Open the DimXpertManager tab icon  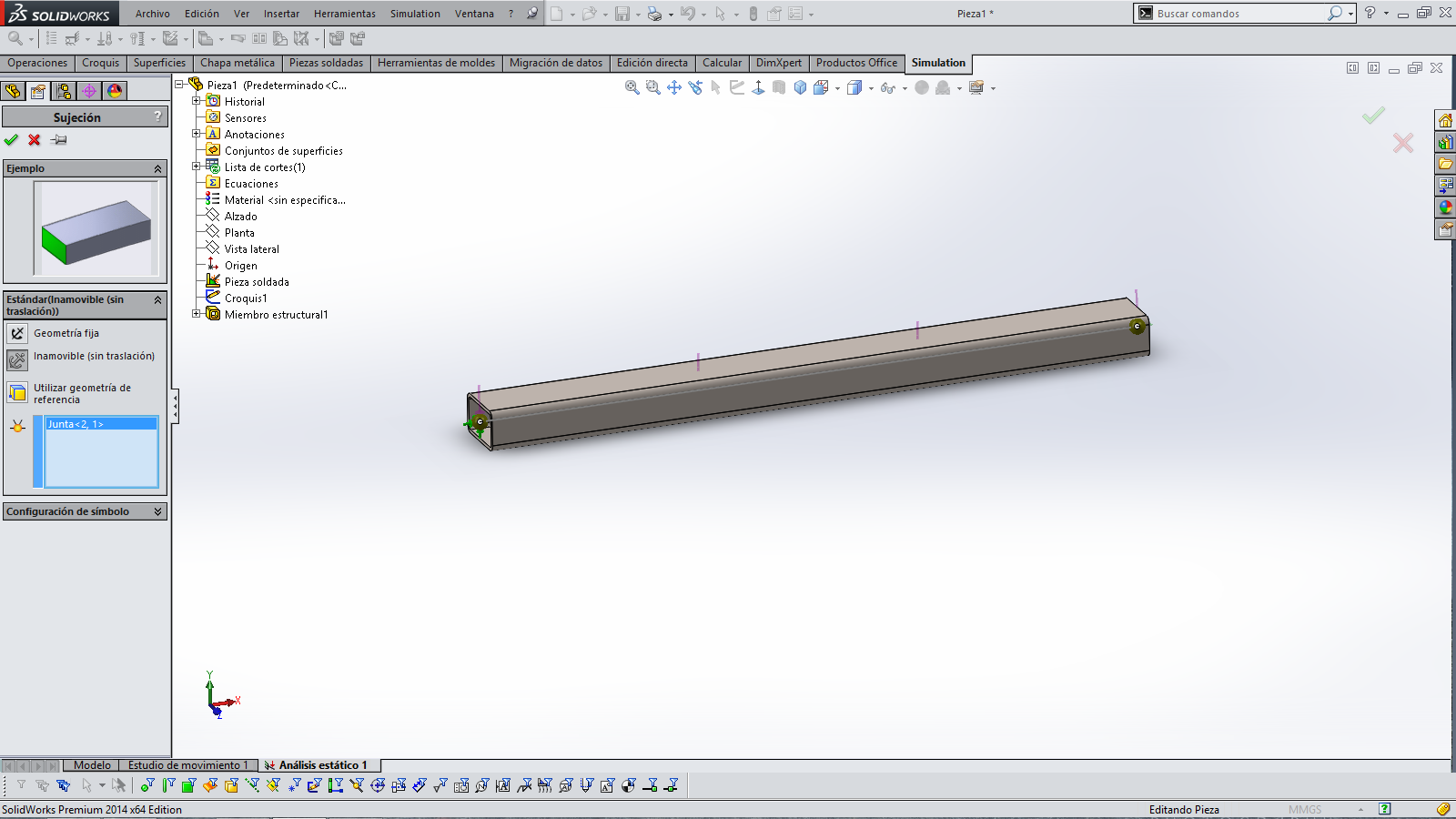[89, 91]
